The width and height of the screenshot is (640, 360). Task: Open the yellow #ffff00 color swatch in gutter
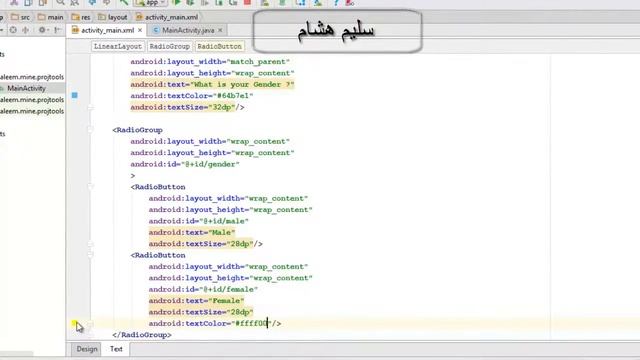pos(75,323)
